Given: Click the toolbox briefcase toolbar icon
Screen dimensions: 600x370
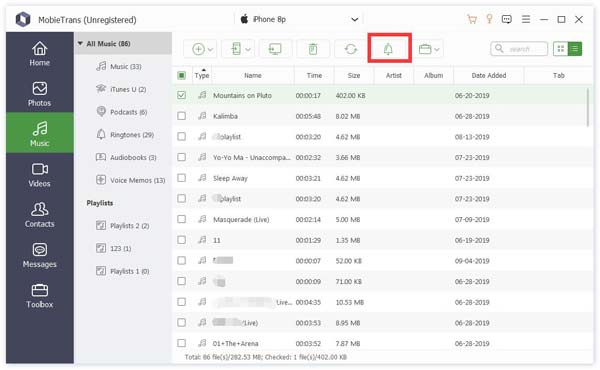Looking at the screenshot, I should click(x=425, y=49).
